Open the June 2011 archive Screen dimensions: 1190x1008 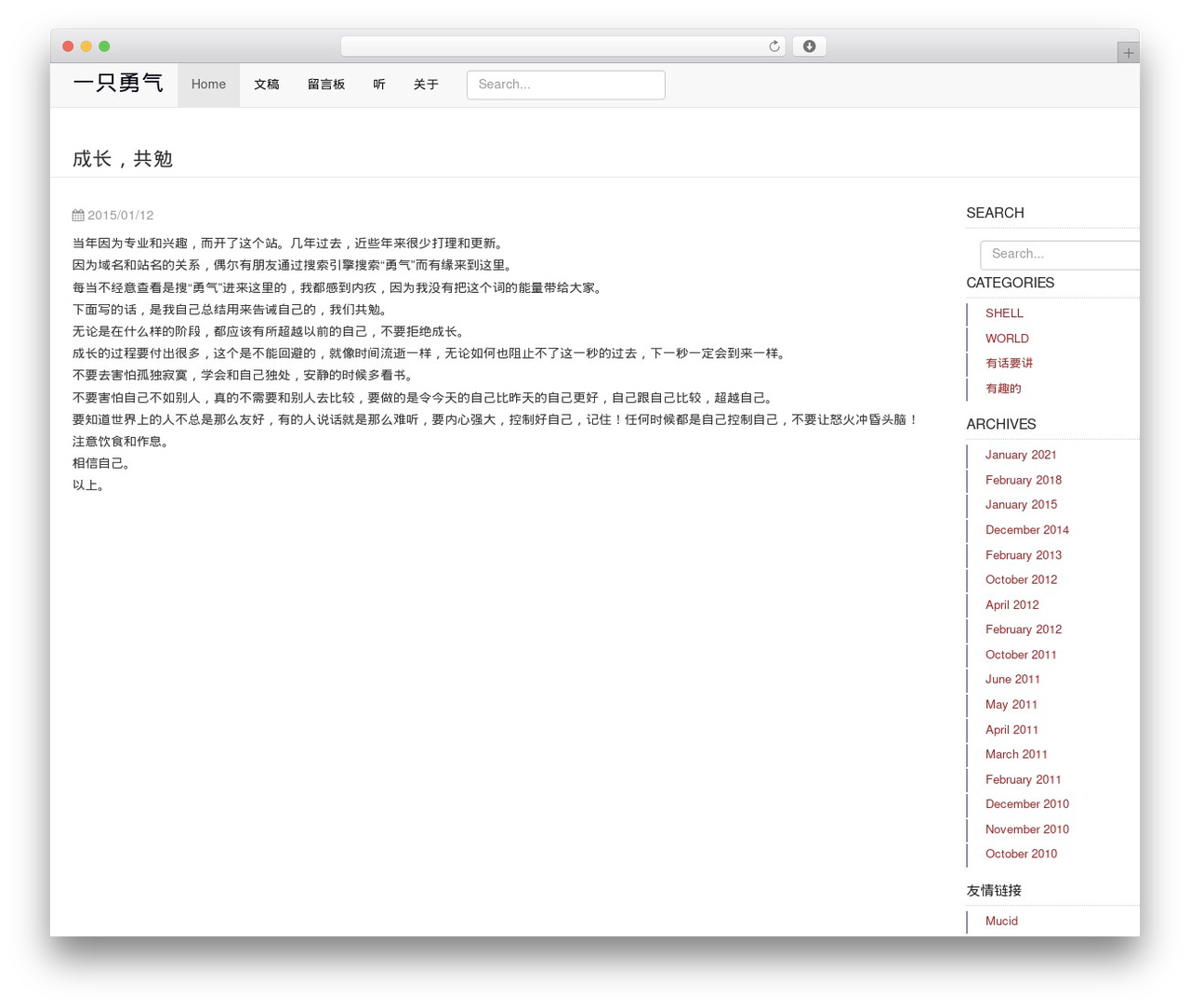[1012, 680]
